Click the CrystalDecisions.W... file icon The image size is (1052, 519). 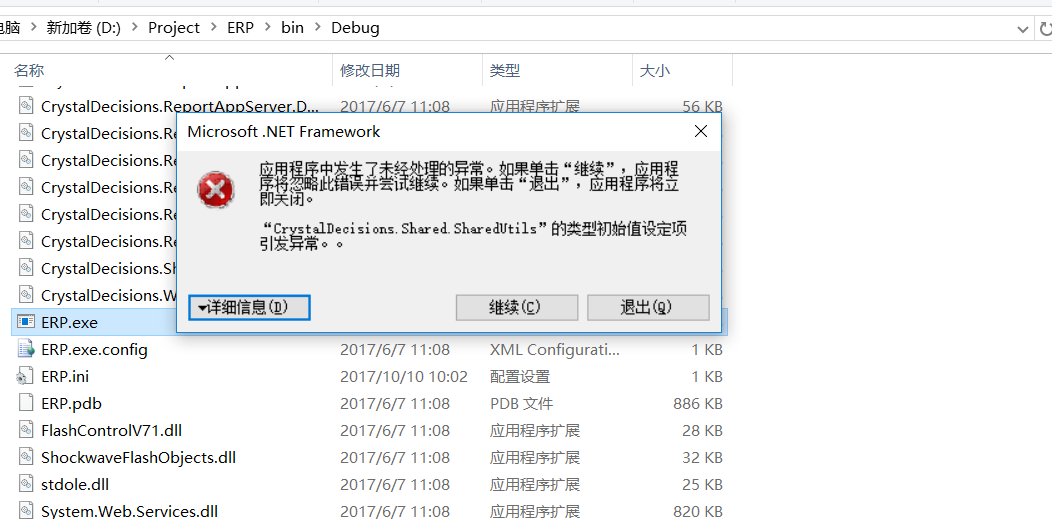[25, 295]
